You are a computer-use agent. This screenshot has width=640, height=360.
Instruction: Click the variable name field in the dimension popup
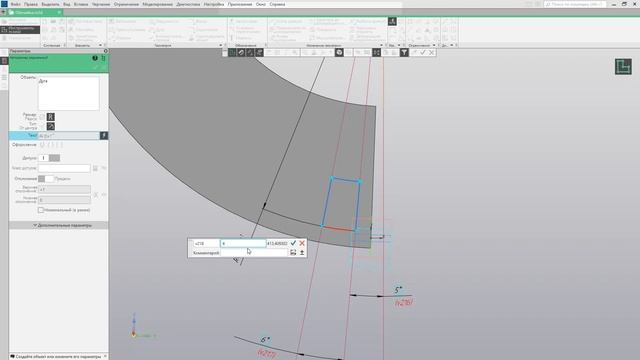[206, 243]
